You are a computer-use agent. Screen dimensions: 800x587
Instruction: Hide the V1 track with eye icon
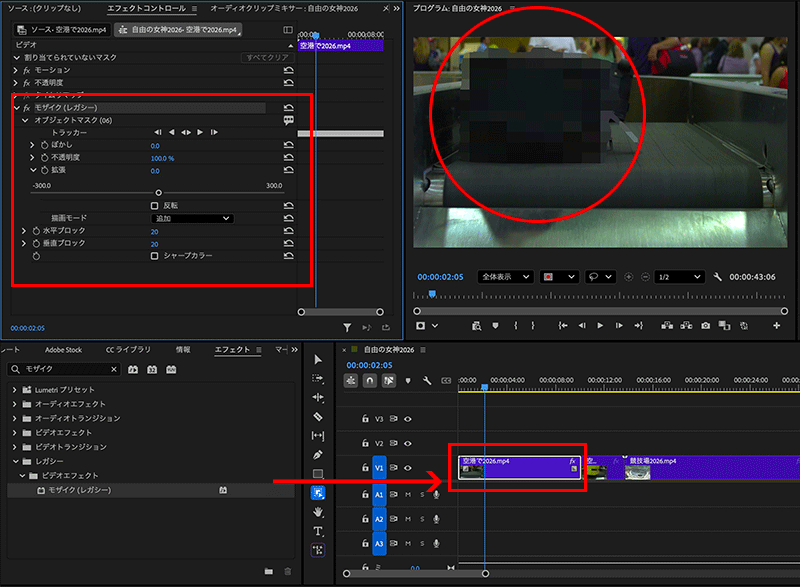pyautogui.click(x=408, y=468)
